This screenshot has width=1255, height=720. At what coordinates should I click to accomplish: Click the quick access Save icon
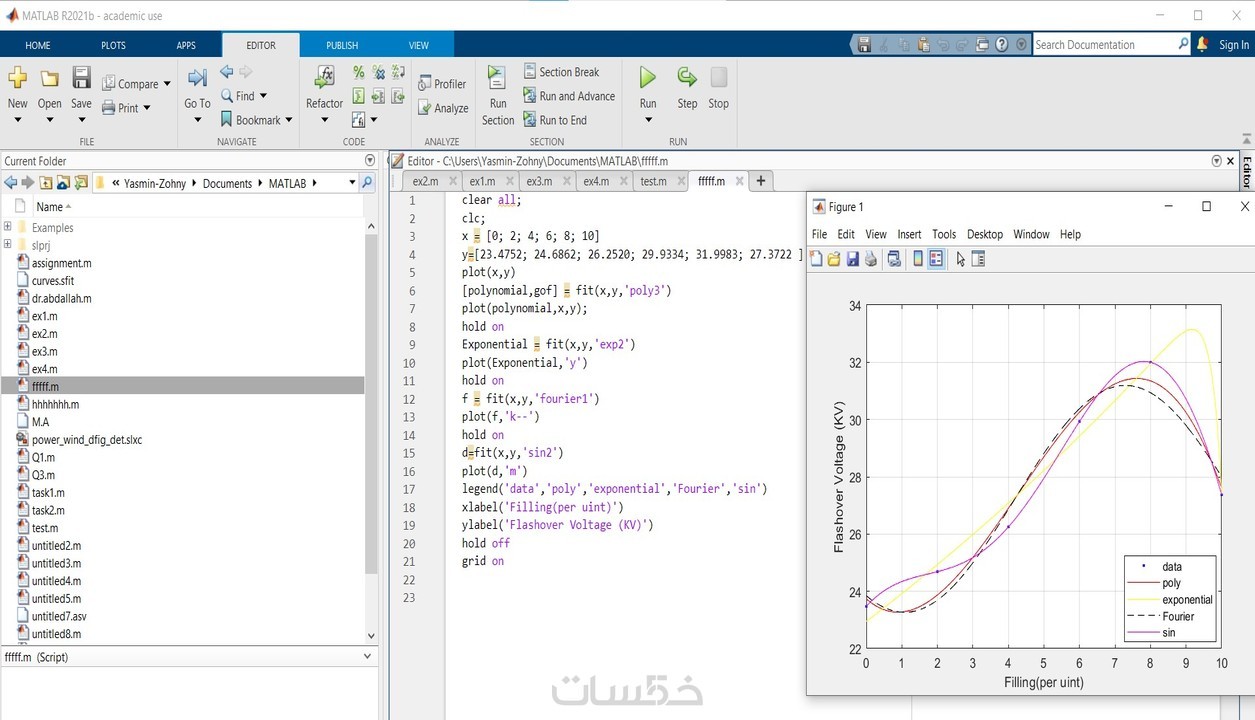coord(864,45)
